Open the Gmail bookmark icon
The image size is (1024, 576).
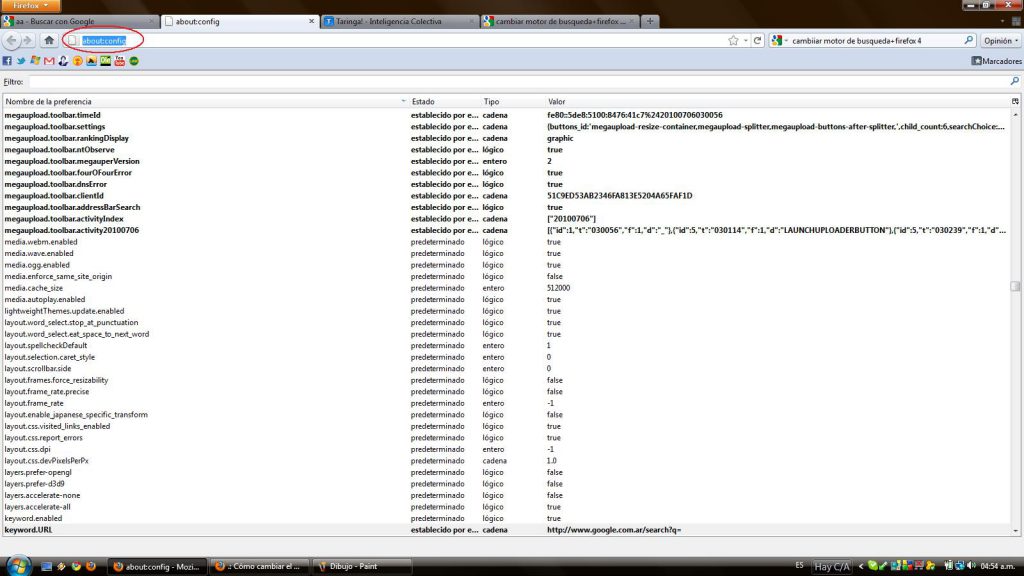(x=49, y=61)
